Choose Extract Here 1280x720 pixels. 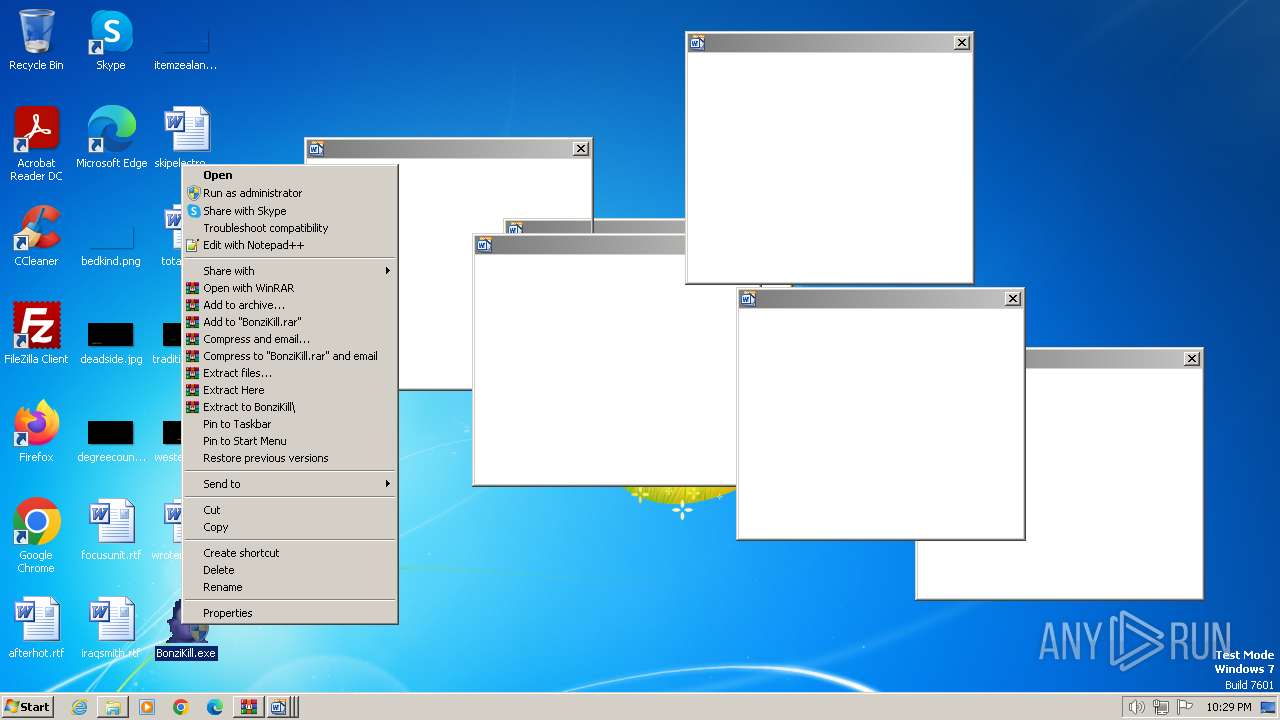[x=290, y=390]
